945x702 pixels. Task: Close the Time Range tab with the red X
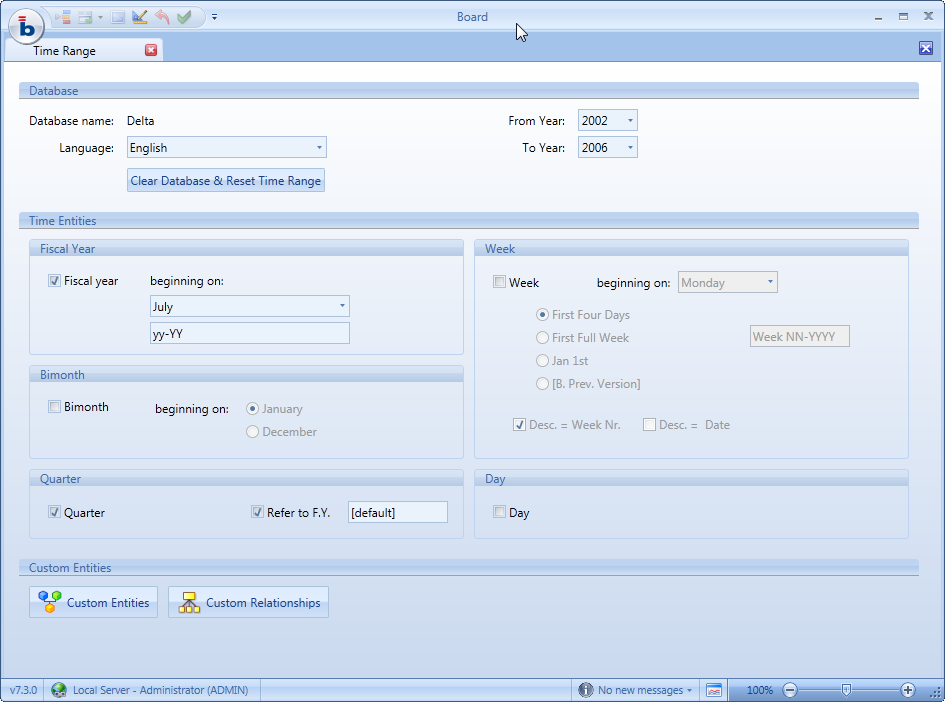[x=151, y=50]
